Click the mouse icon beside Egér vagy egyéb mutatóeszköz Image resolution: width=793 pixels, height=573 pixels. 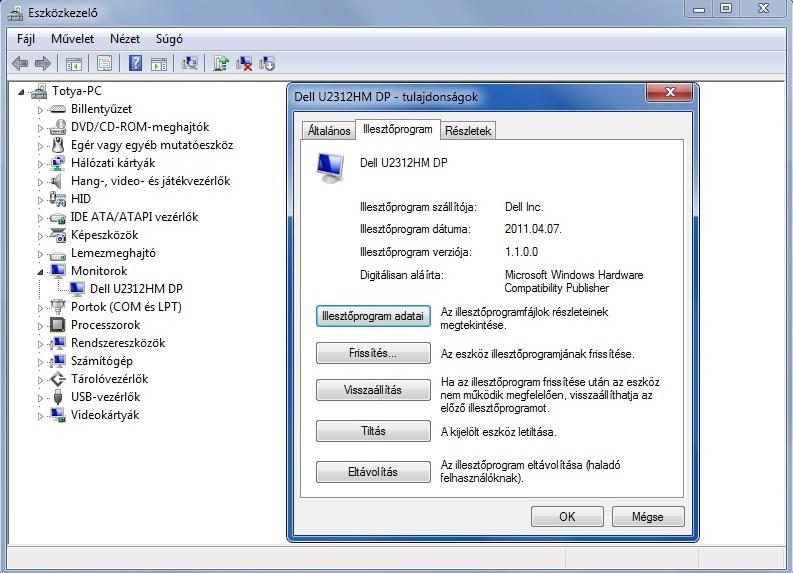58,145
